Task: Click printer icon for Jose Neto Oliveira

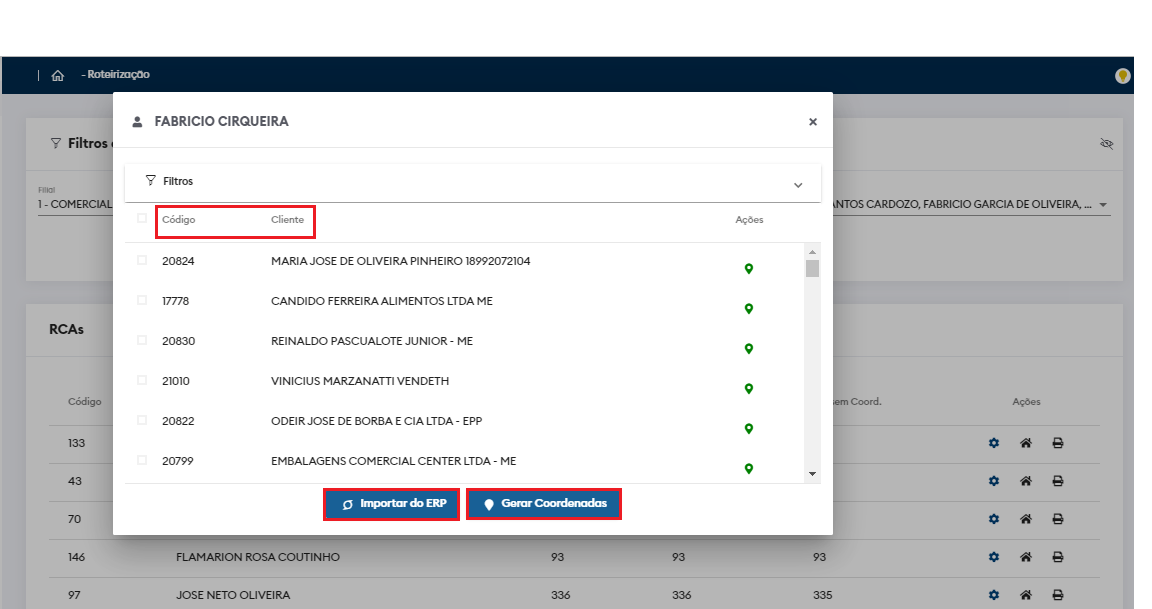Action: coord(1057,595)
